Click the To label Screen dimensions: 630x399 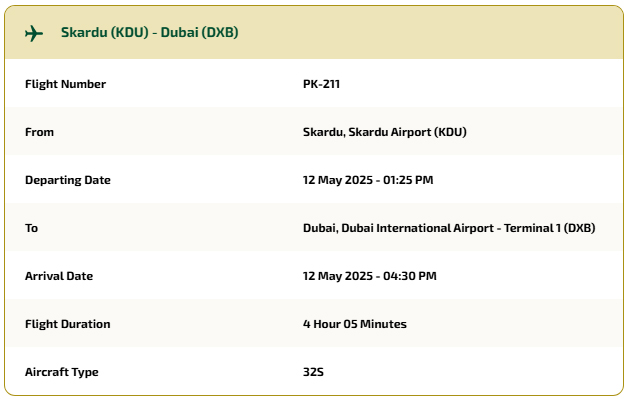(31, 228)
